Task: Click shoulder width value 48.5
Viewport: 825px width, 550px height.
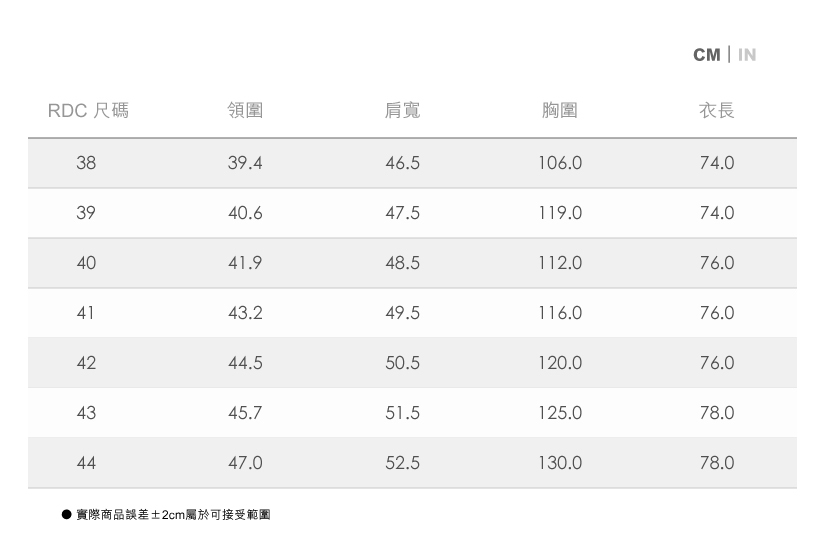Action: [x=402, y=263]
